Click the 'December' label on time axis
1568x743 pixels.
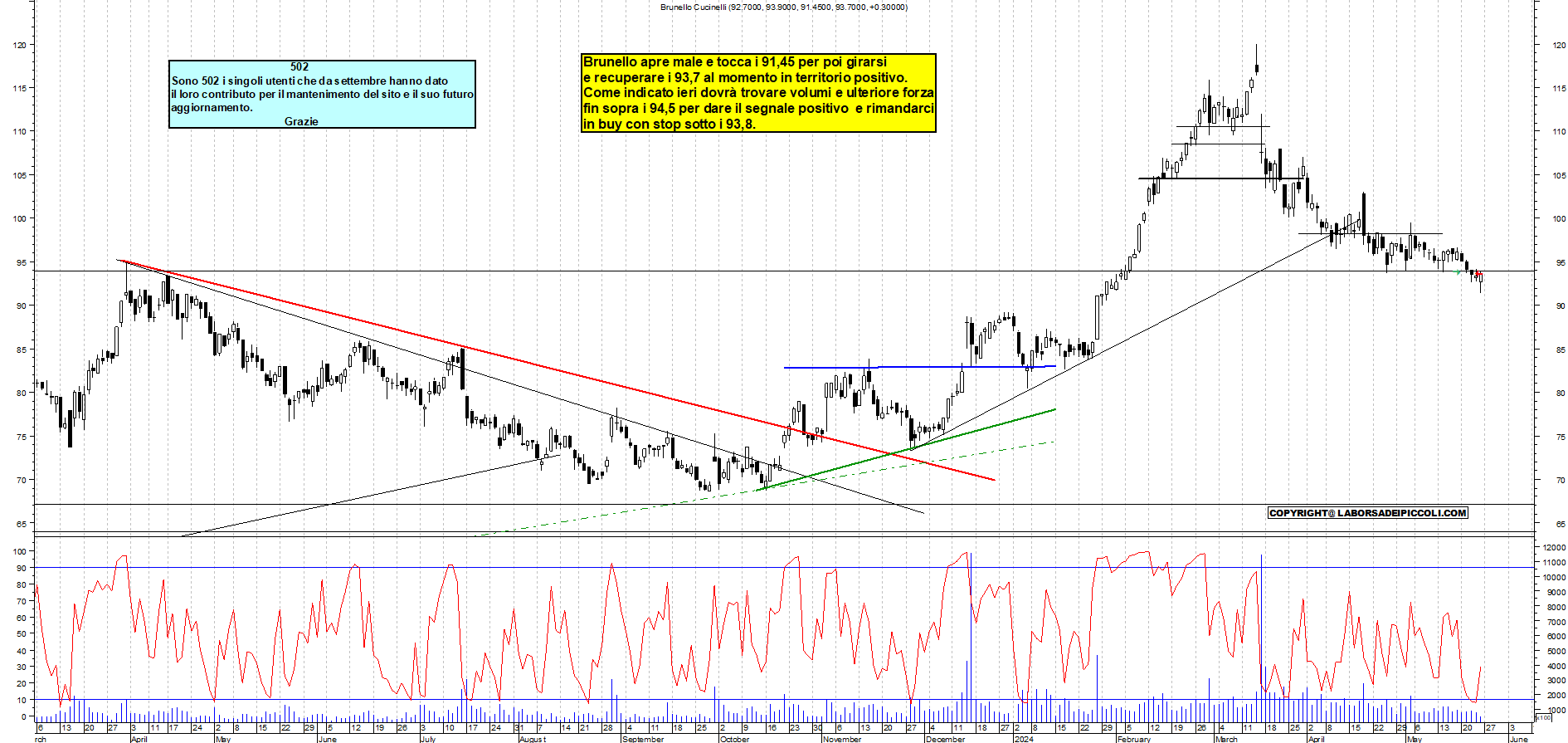[946, 739]
